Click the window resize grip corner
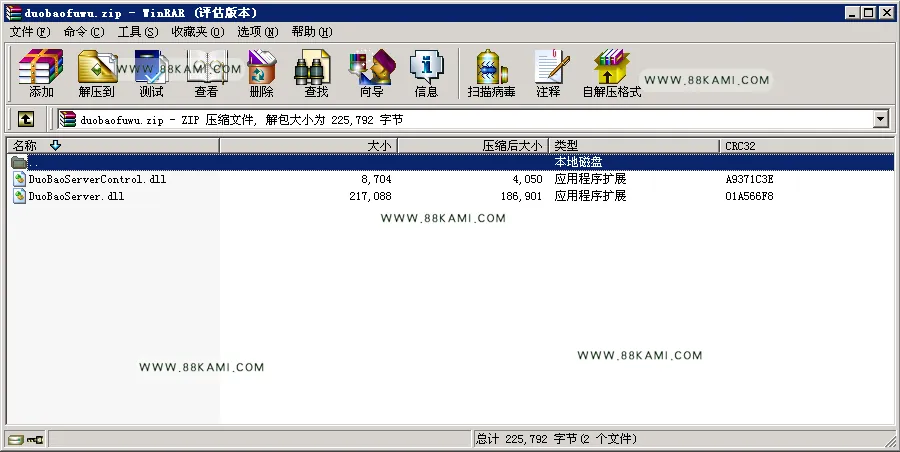 coord(889,441)
